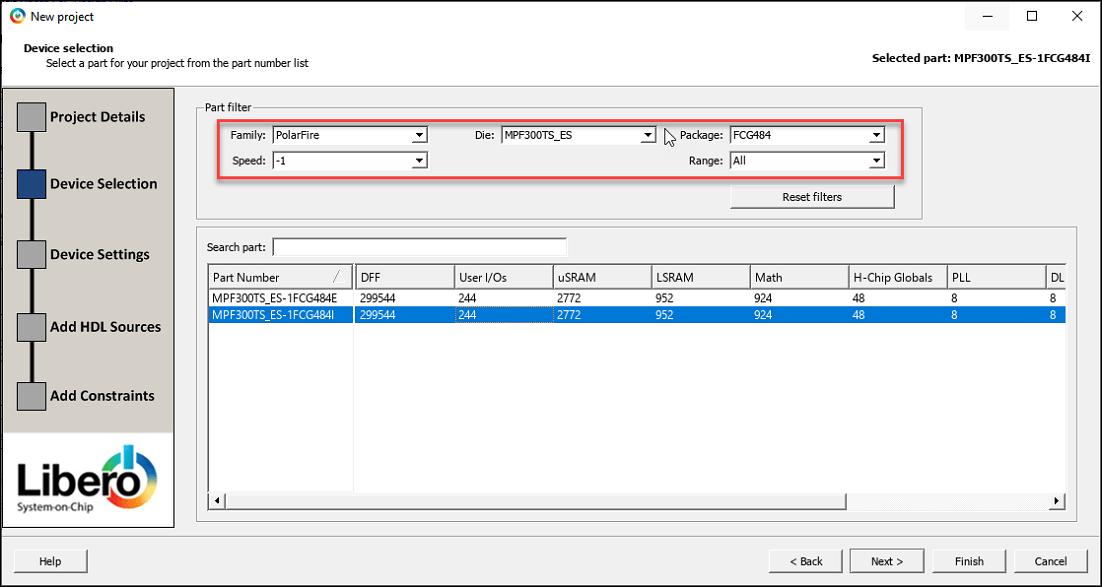Click the New project title bar icon
This screenshot has width=1102, height=587.
point(17,16)
